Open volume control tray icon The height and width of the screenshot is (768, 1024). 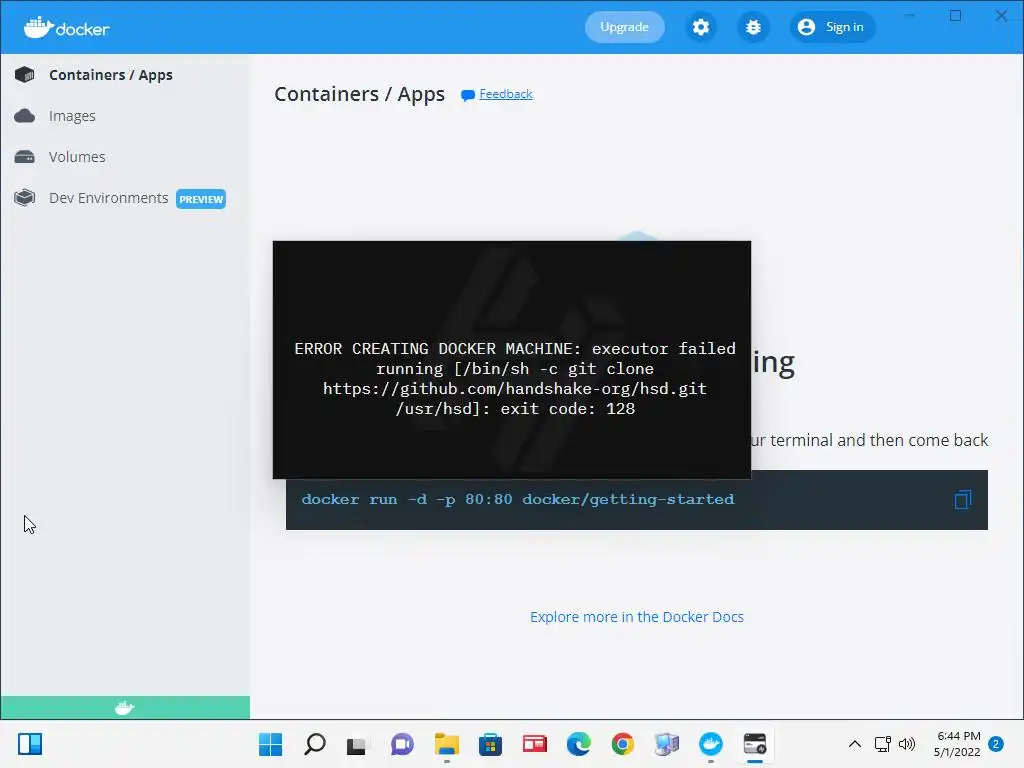click(907, 744)
